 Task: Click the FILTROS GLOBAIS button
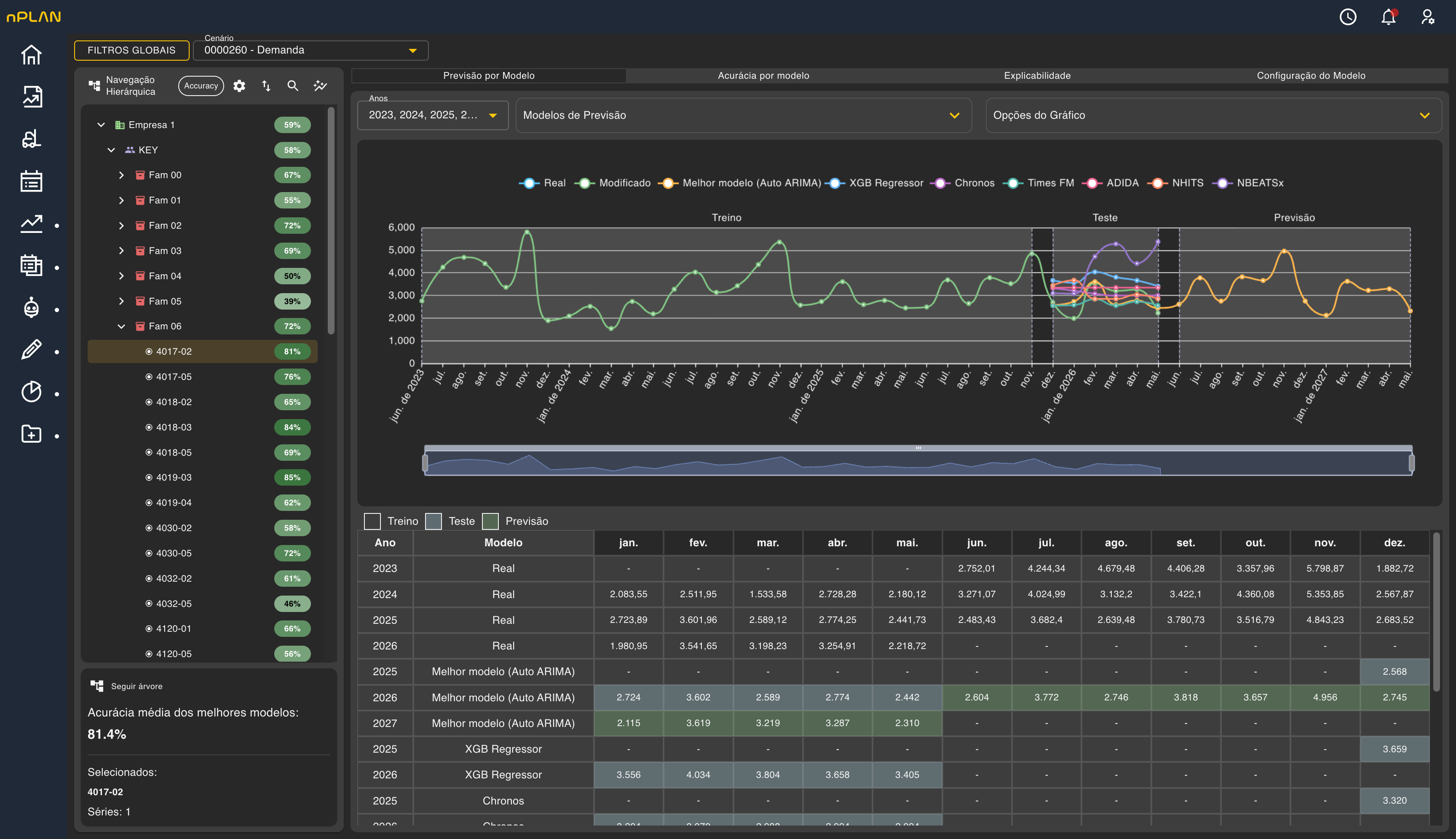coord(131,50)
